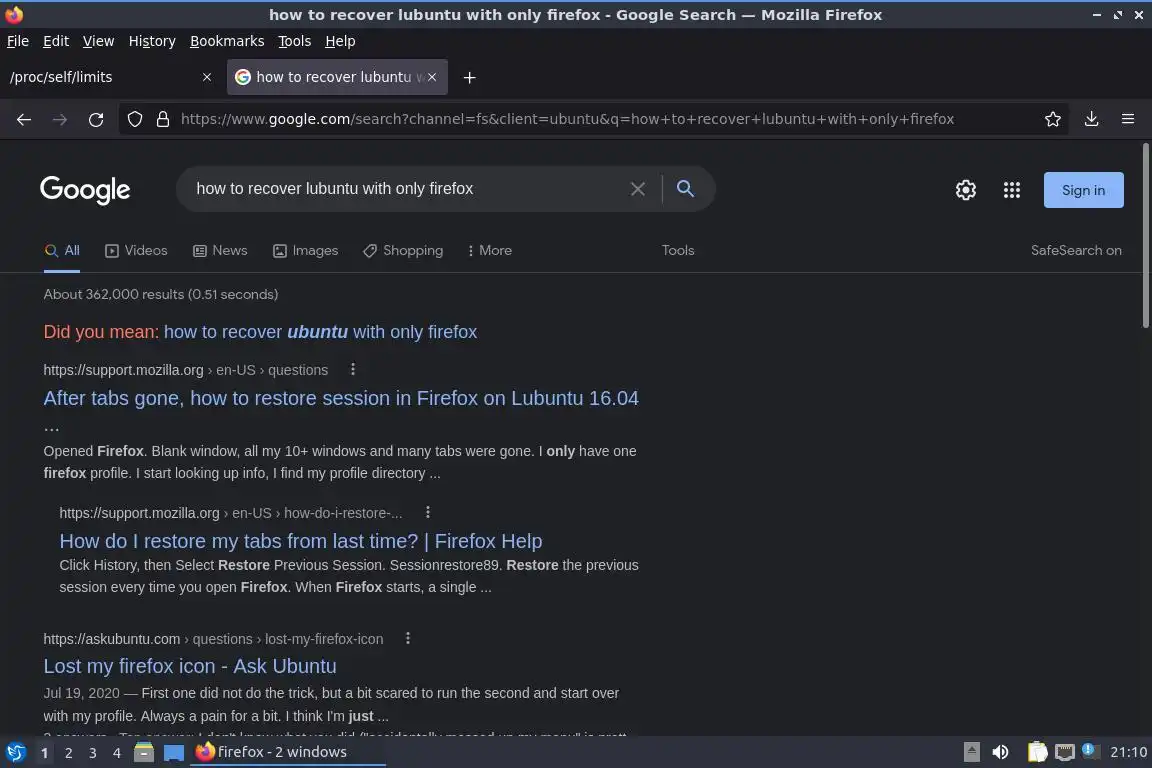The width and height of the screenshot is (1152, 768).
Task: Open options for how-do-i-restore result
Action: pyautogui.click(x=428, y=512)
